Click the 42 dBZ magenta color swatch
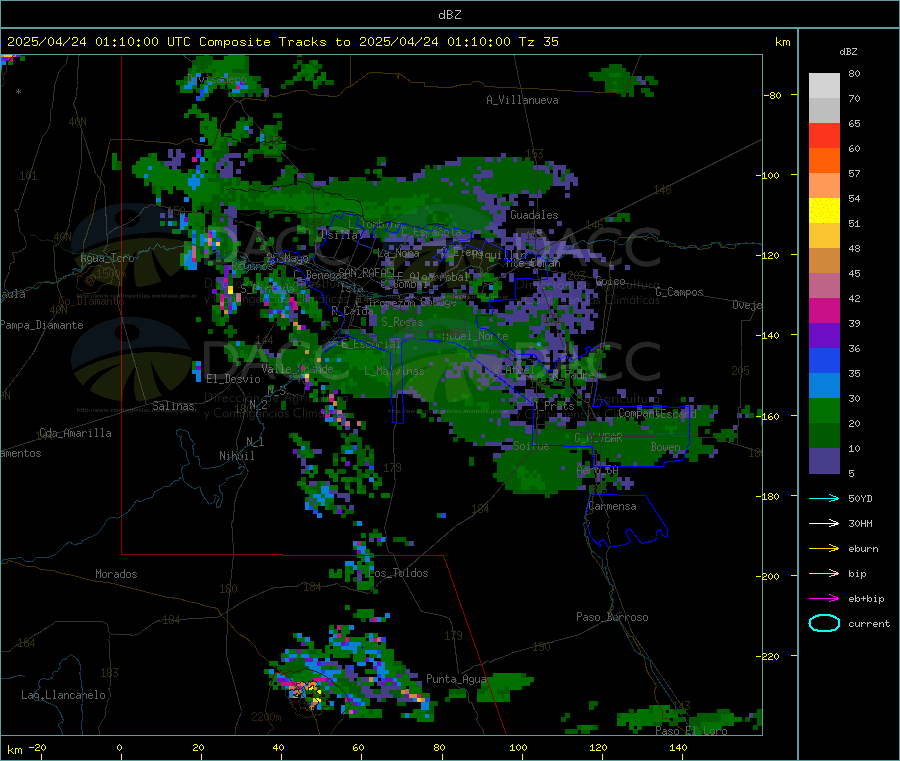 pos(824,310)
